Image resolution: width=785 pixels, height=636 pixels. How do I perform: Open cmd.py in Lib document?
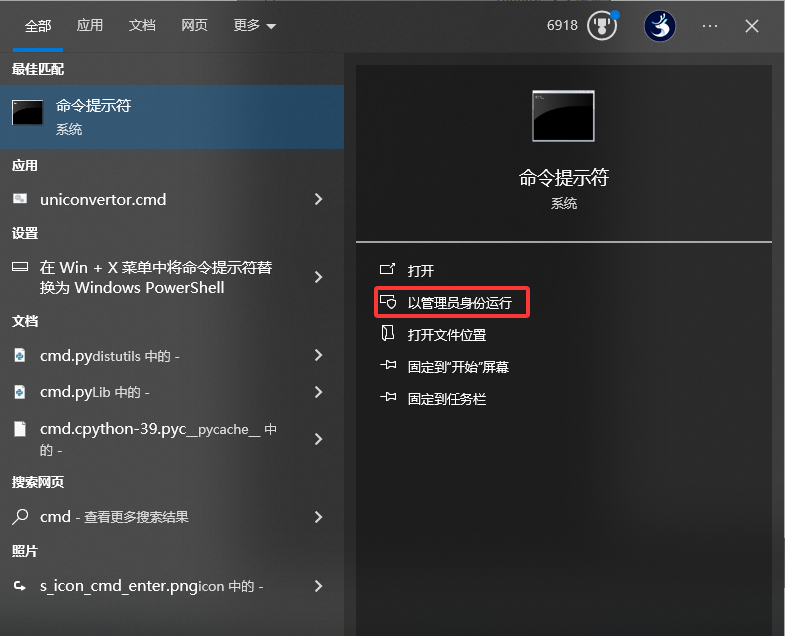click(172, 392)
